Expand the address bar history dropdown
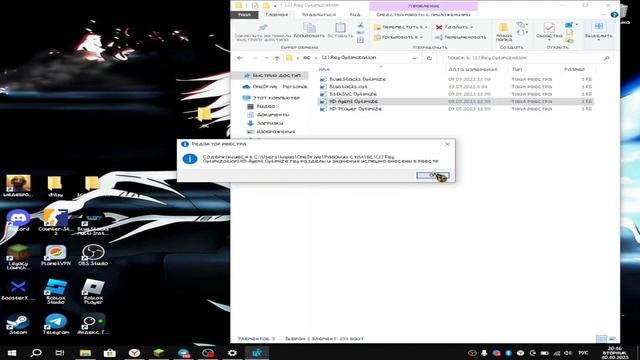This screenshot has height=360, width=640. point(414,58)
